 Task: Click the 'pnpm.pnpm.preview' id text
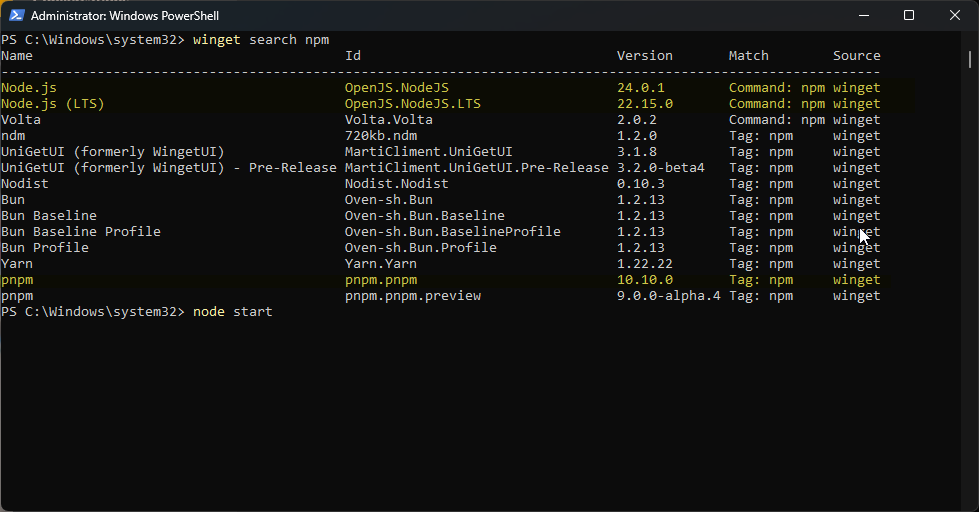pyautogui.click(x=413, y=296)
